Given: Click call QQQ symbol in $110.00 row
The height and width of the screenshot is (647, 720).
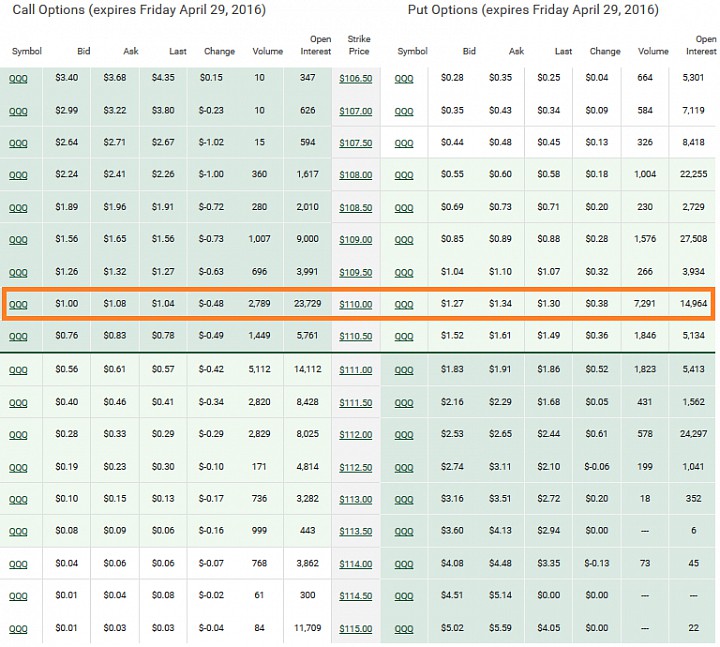Looking at the screenshot, I should click(18, 304).
